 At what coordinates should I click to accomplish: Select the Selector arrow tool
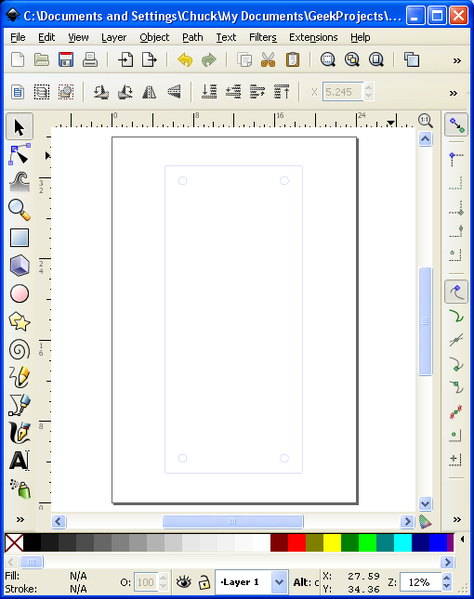pos(19,126)
